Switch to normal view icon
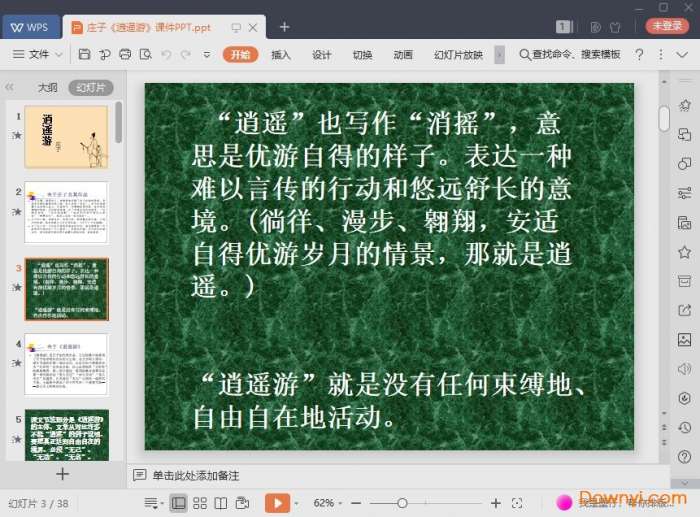This screenshot has width=700, height=517. pos(179,504)
